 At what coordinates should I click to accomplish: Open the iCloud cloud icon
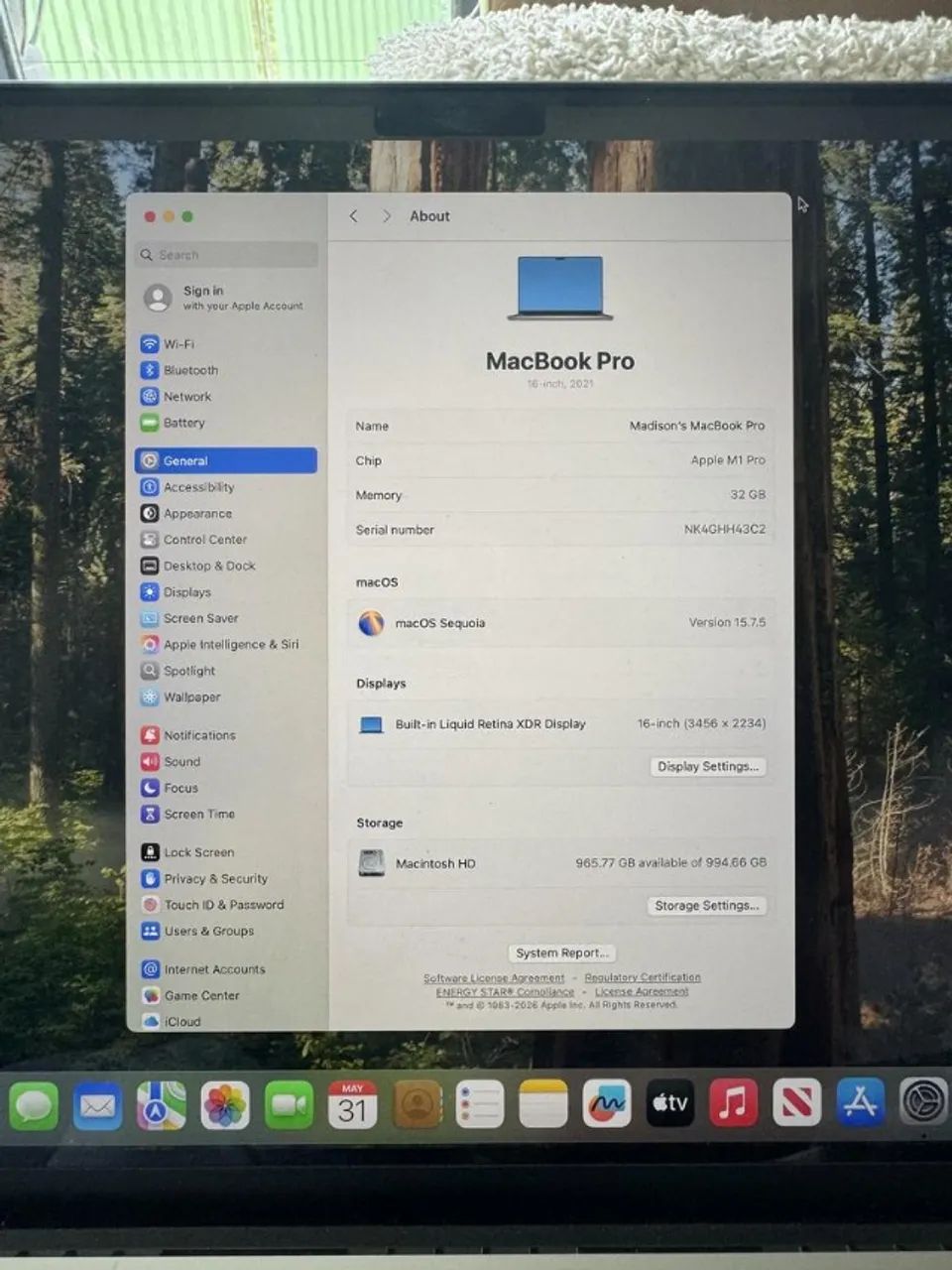click(x=150, y=1021)
